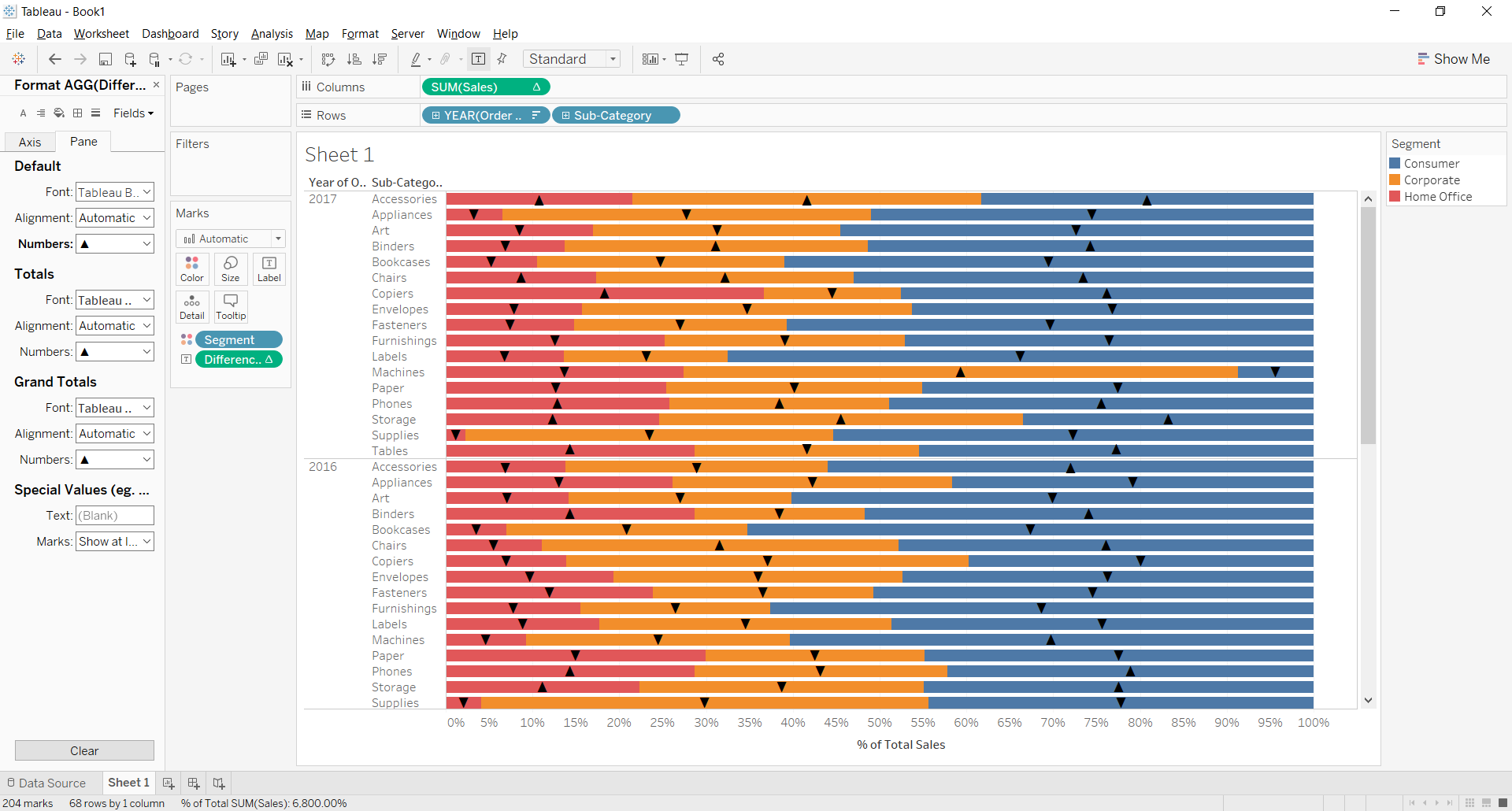Select the Corporate orange legend swatch
The height and width of the screenshot is (811, 1512).
(1395, 180)
